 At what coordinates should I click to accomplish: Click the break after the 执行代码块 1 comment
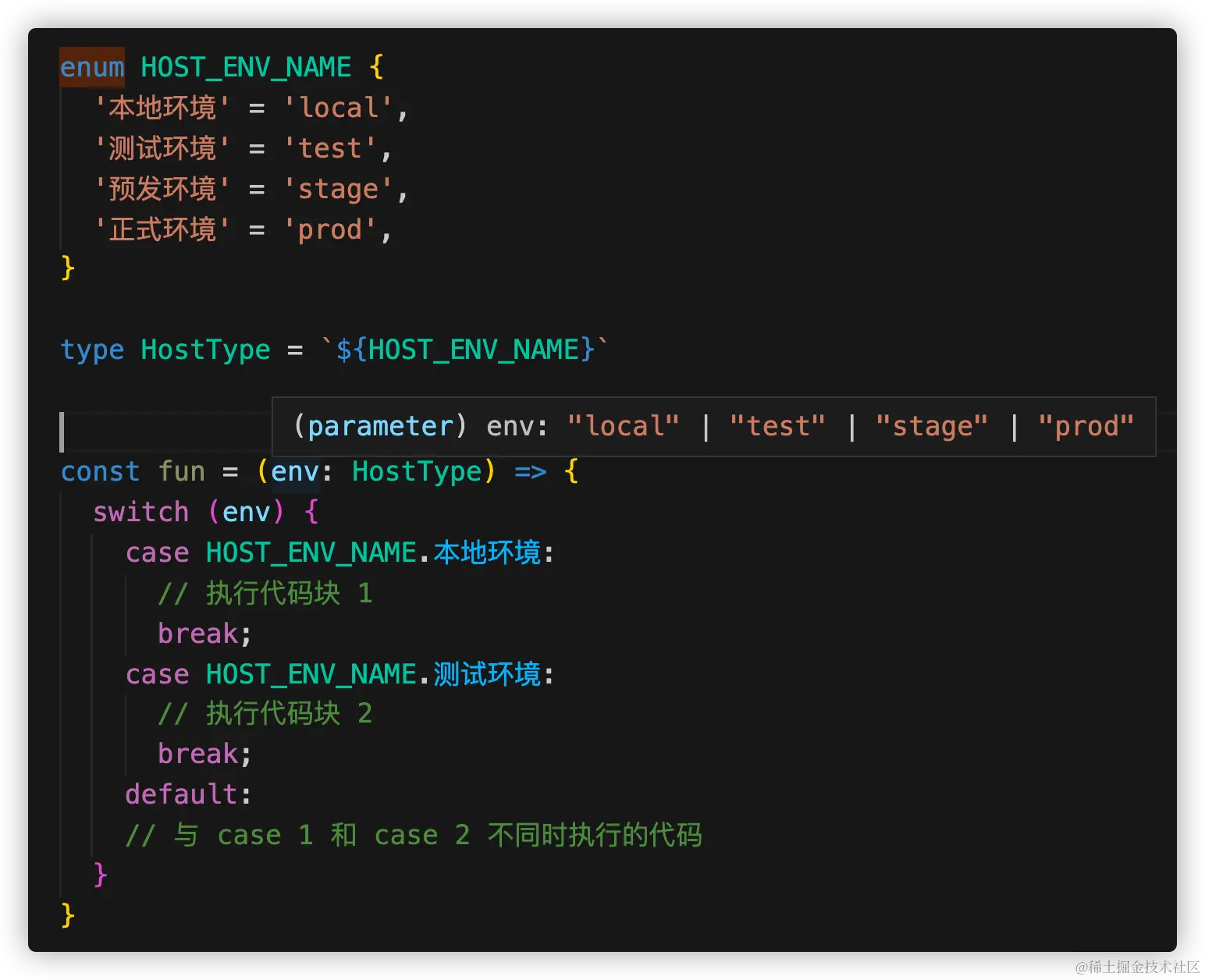point(197,634)
